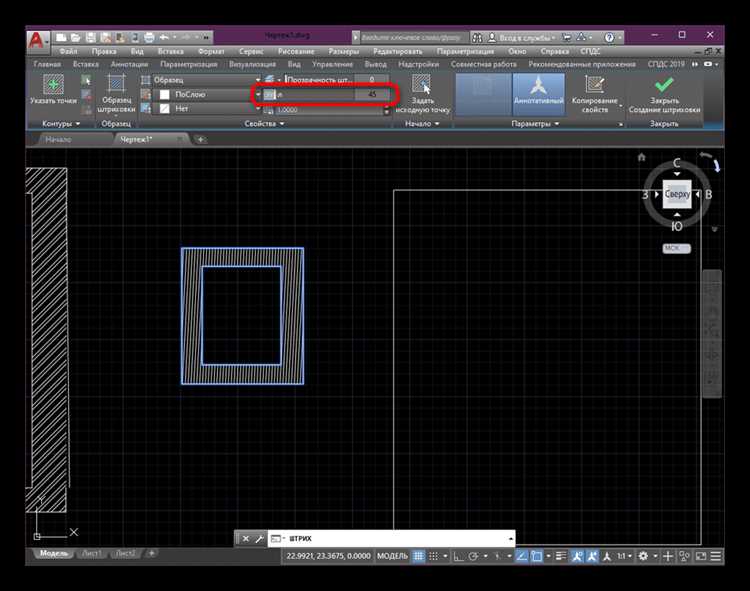Click the Select boundary objects icon in Контуры
Screen dimensions: 750x591
pyautogui.click(x=86, y=80)
